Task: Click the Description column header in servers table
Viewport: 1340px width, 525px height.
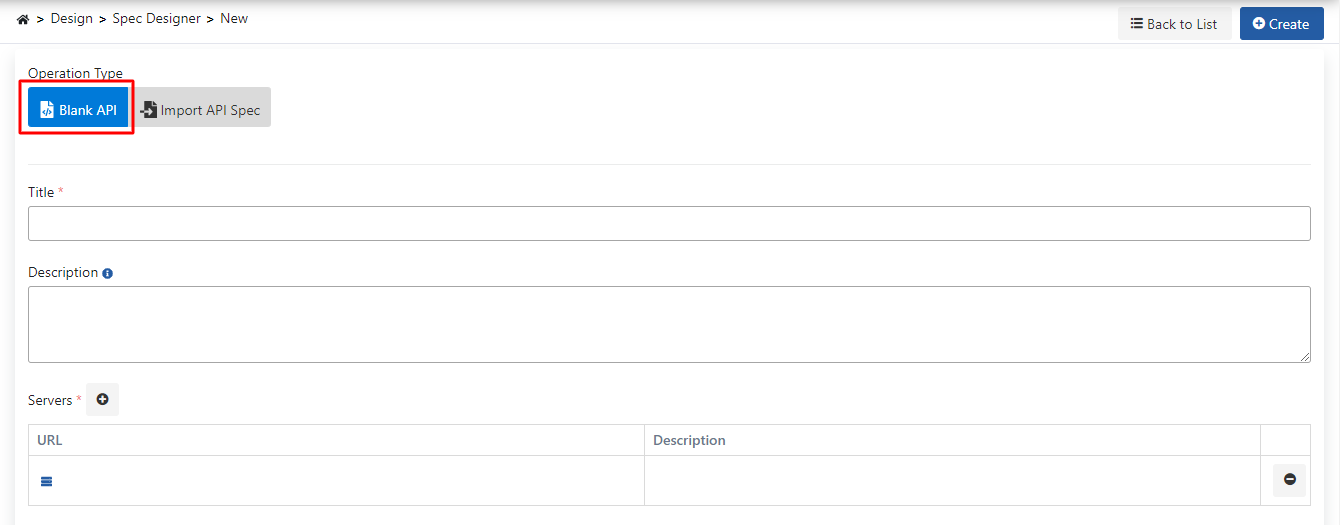Action: tap(689, 440)
